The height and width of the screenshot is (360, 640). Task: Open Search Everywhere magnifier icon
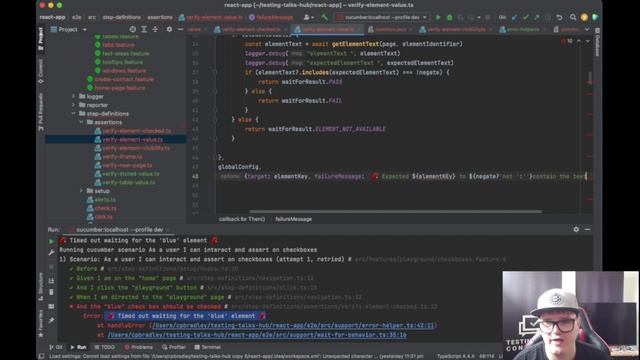[573, 18]
